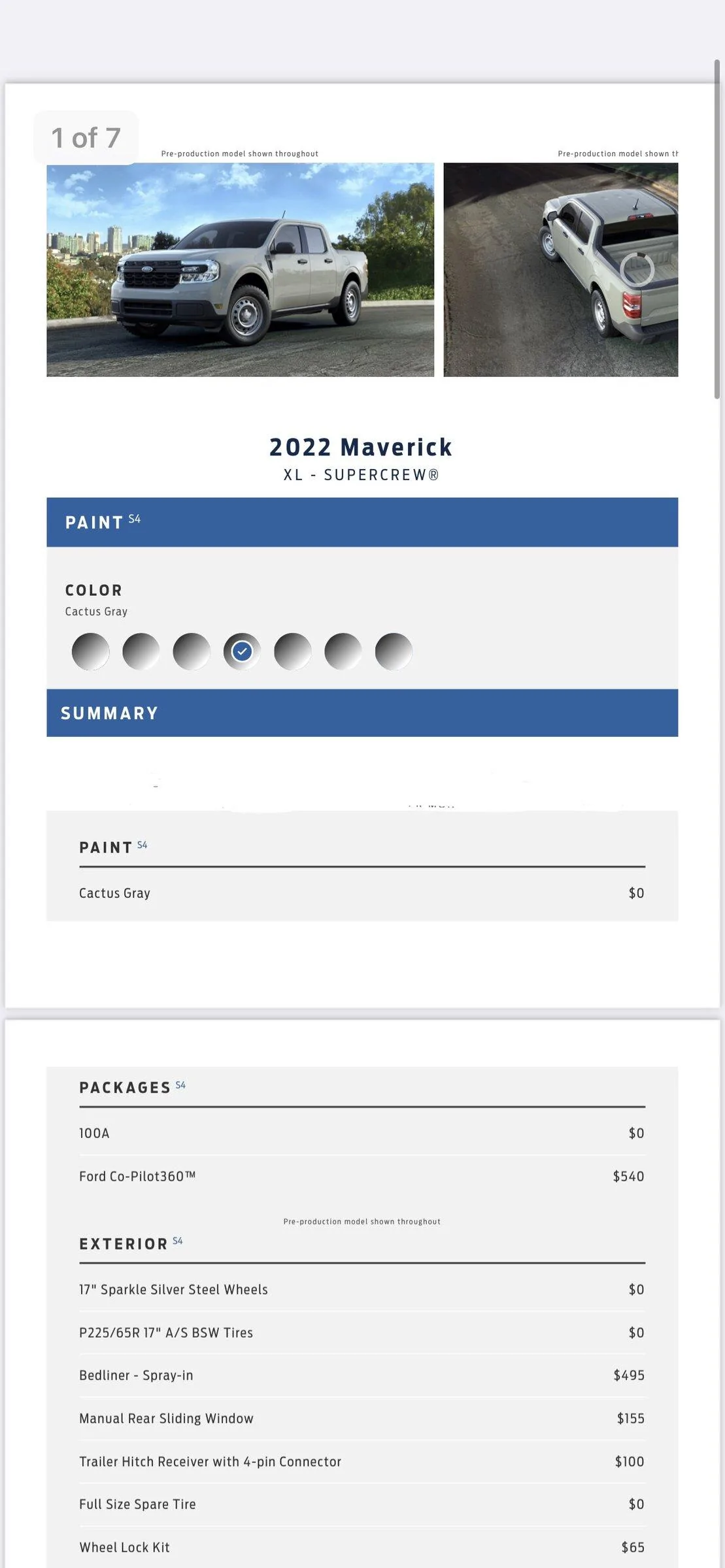
Task: Open the front view Maverick image
Action: click(x=240, y=269)
